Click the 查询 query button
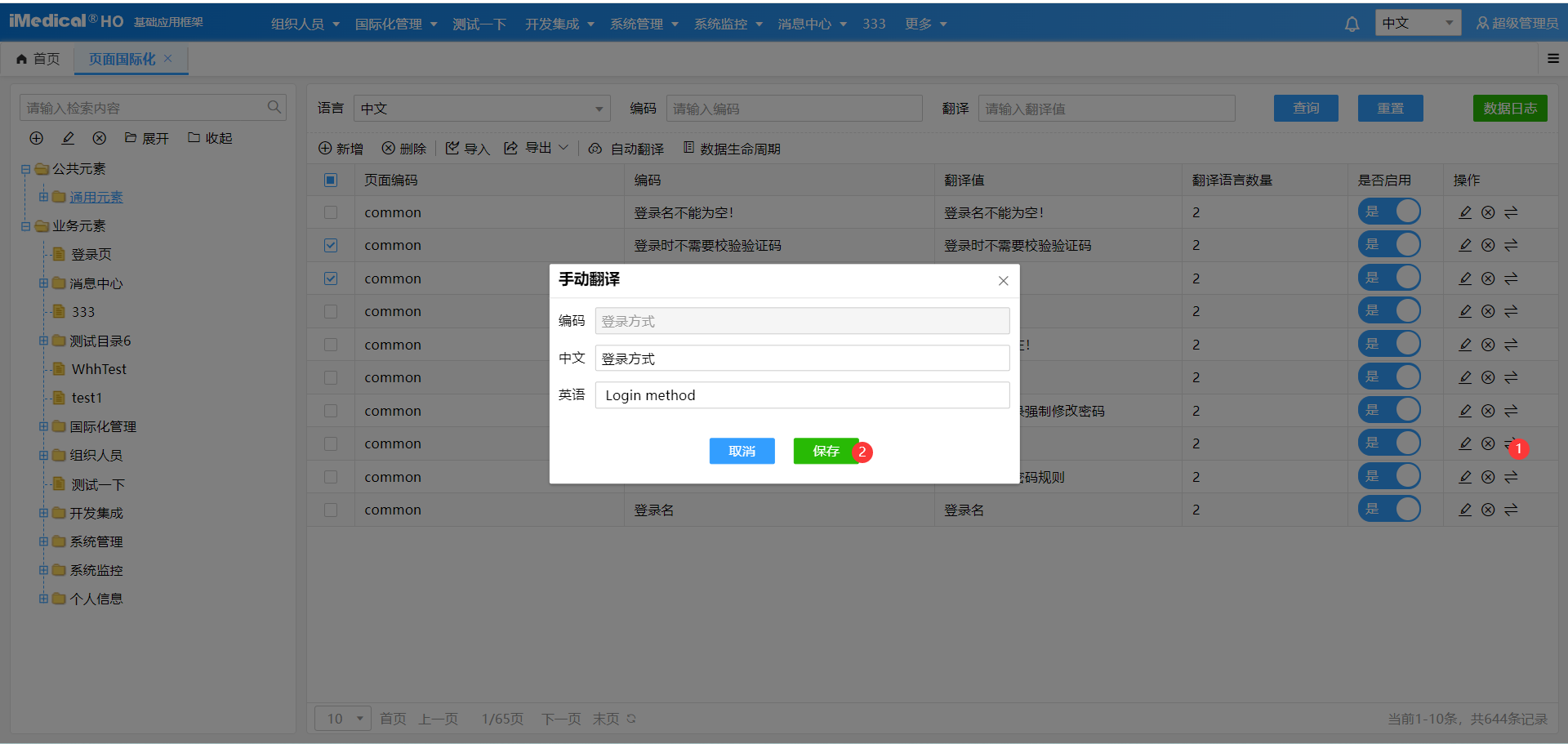The width and height of the screenshot is (1568, 744). [1306, 108]
